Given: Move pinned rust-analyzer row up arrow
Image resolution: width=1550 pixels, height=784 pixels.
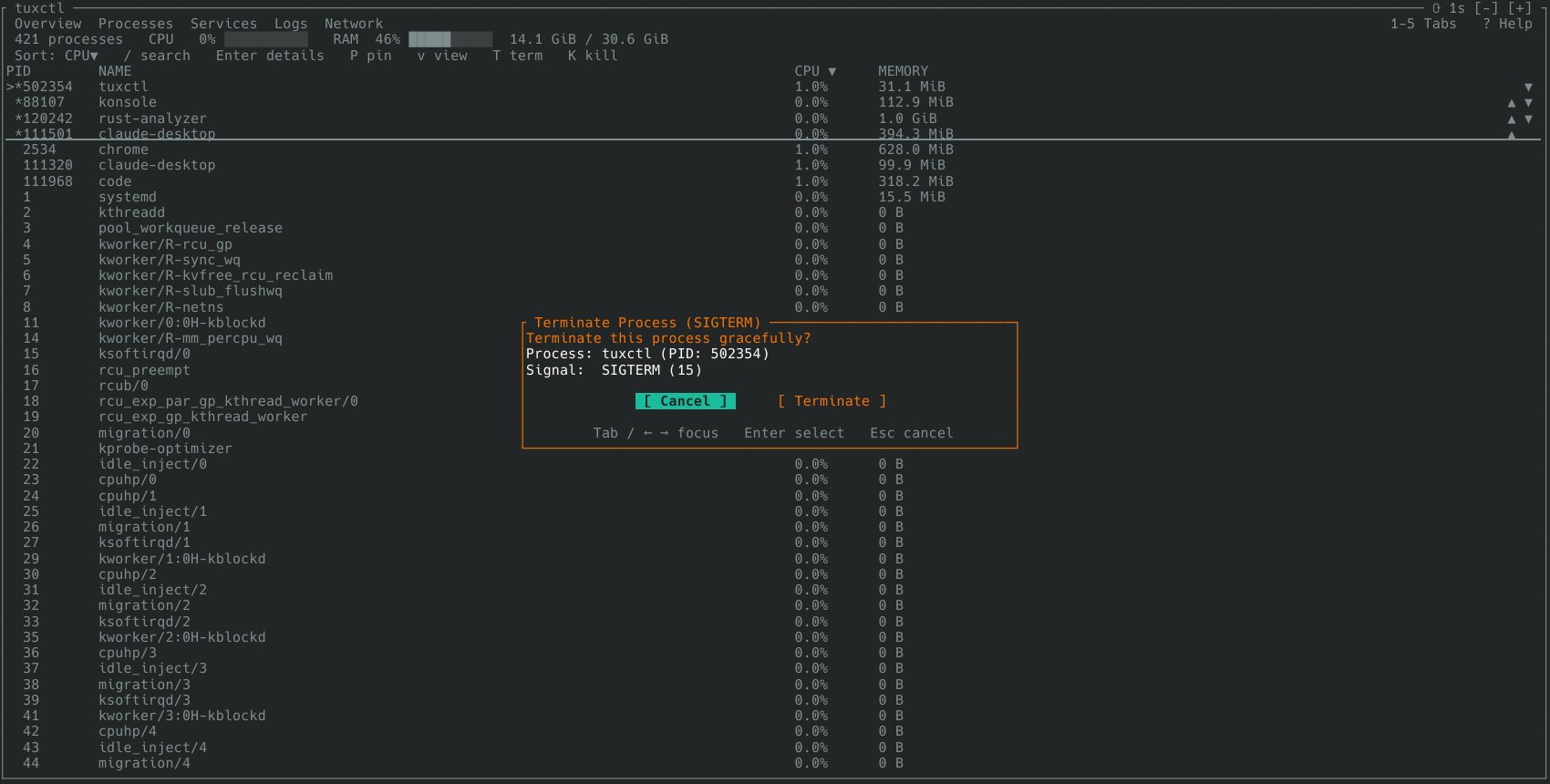Looking at the screenshot, I should click(x=1512, y=119).
